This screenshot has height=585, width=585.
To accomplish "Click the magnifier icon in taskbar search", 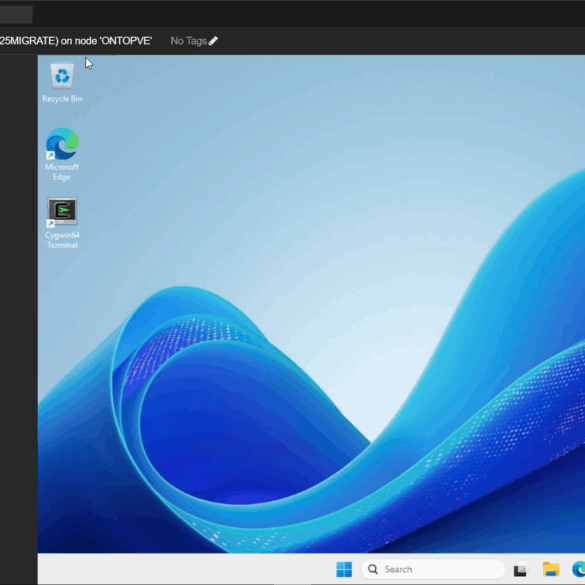I will click(373, 569).
